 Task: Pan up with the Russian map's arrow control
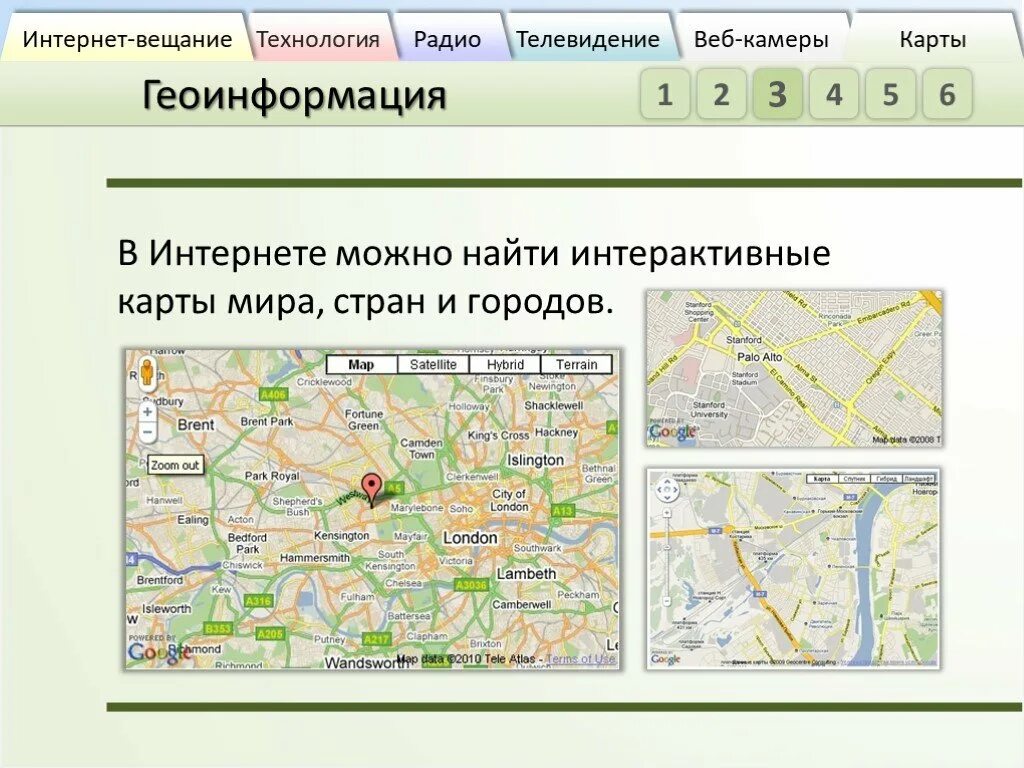point(667,481)
